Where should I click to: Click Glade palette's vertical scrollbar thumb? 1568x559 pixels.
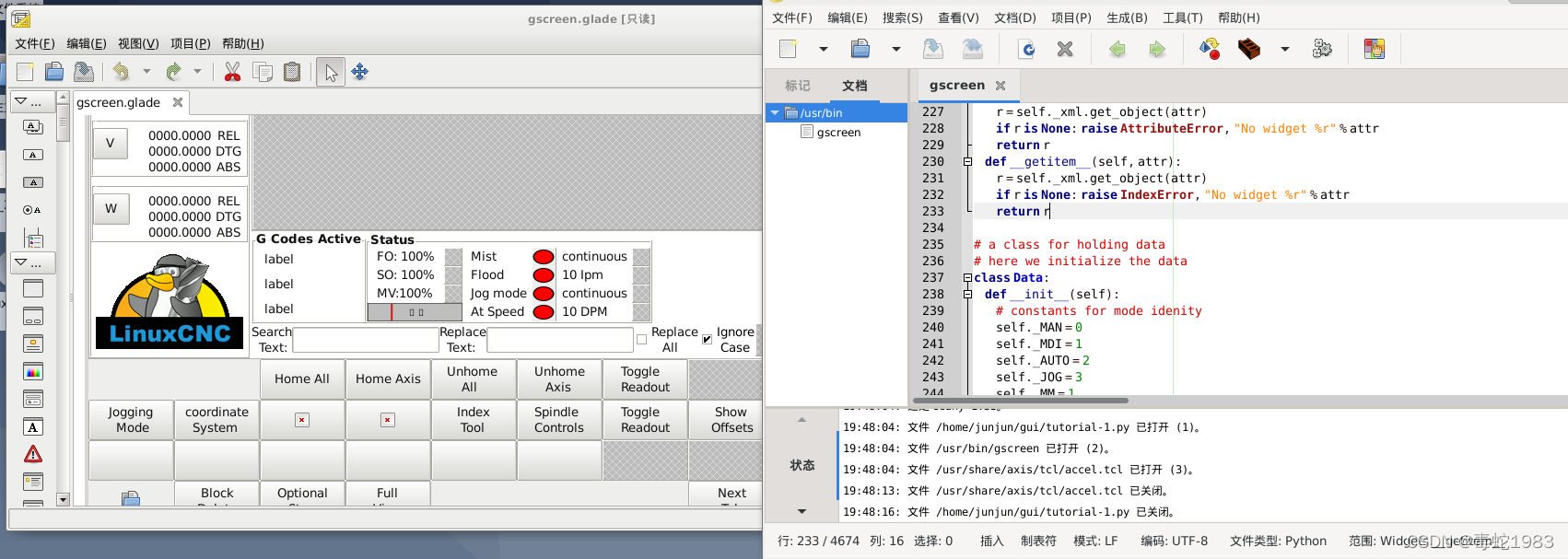click(63, 123)
